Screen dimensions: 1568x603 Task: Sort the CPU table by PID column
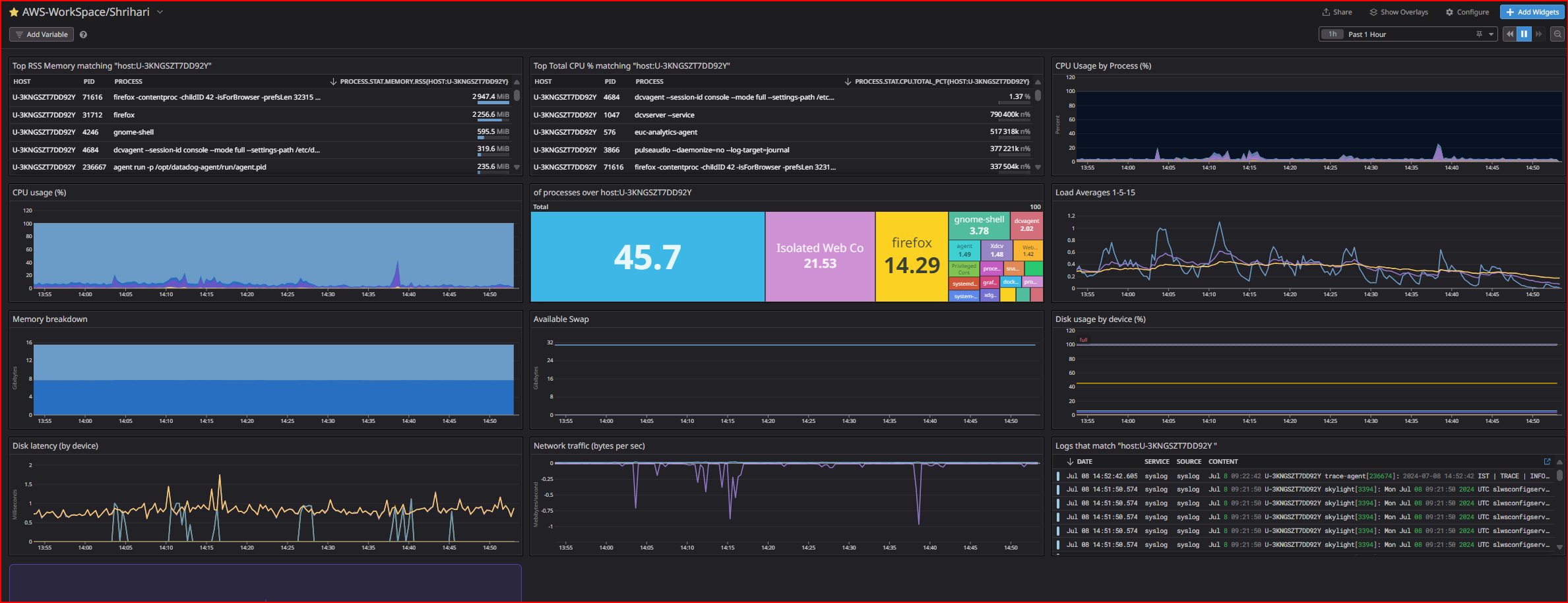[610, 82]
